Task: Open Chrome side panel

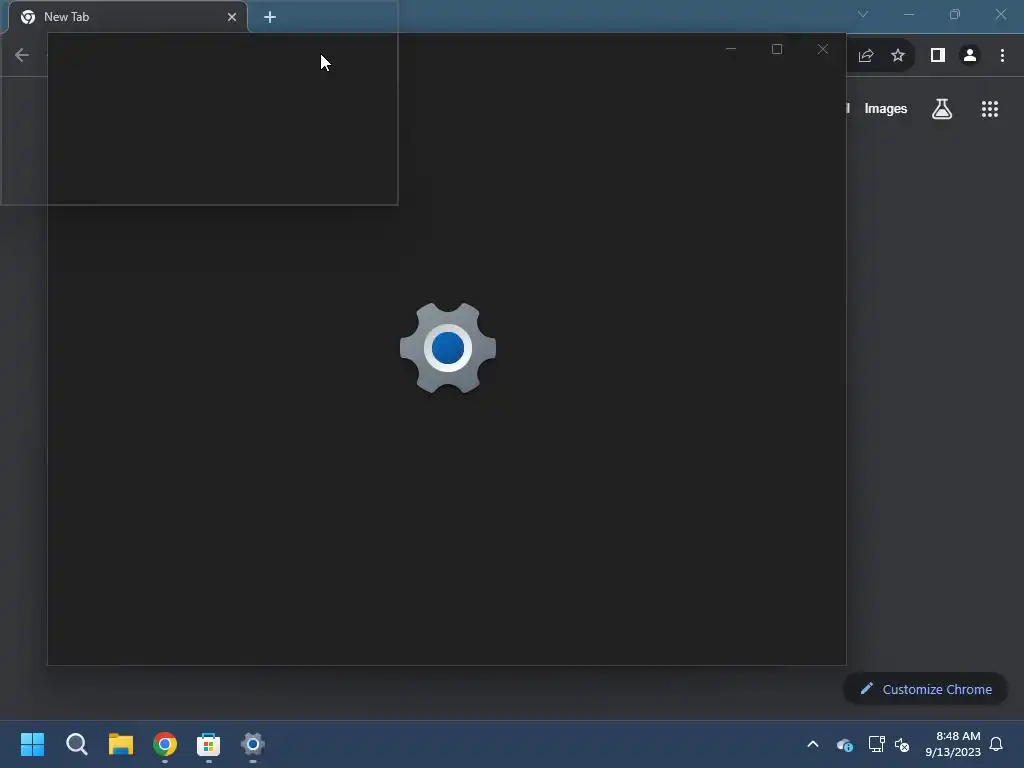Action: coord(938,56)
